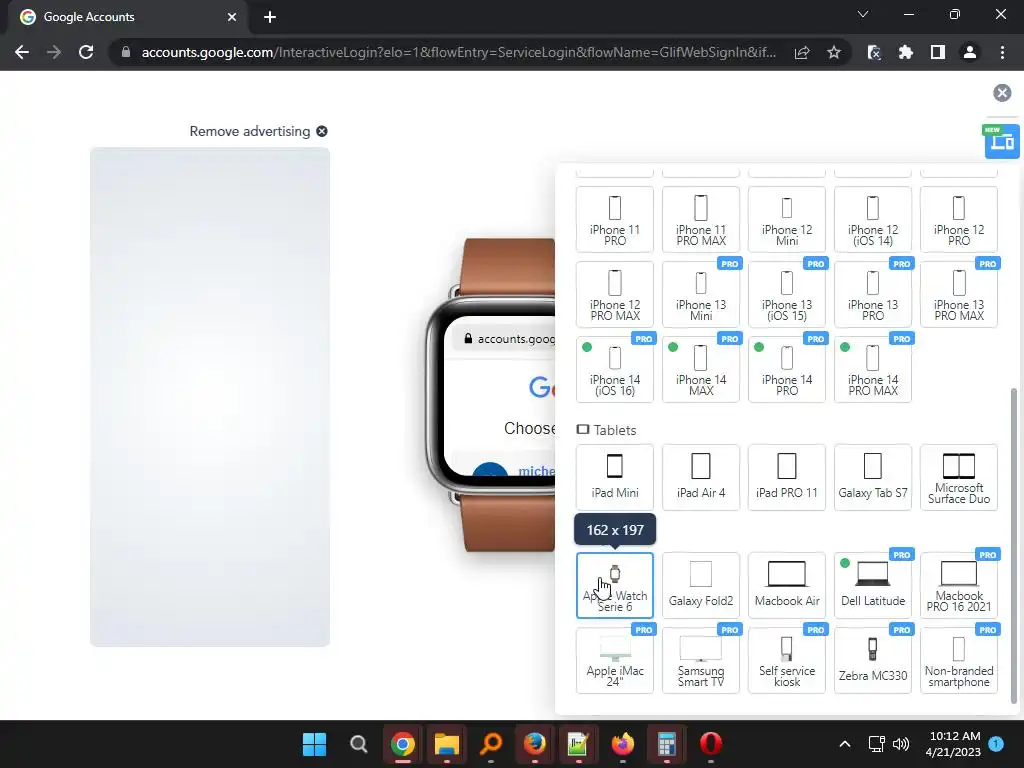1024x768 pixels.
Task: Select the Apple Watch Serie 6 device
Action: click(615, 585)
